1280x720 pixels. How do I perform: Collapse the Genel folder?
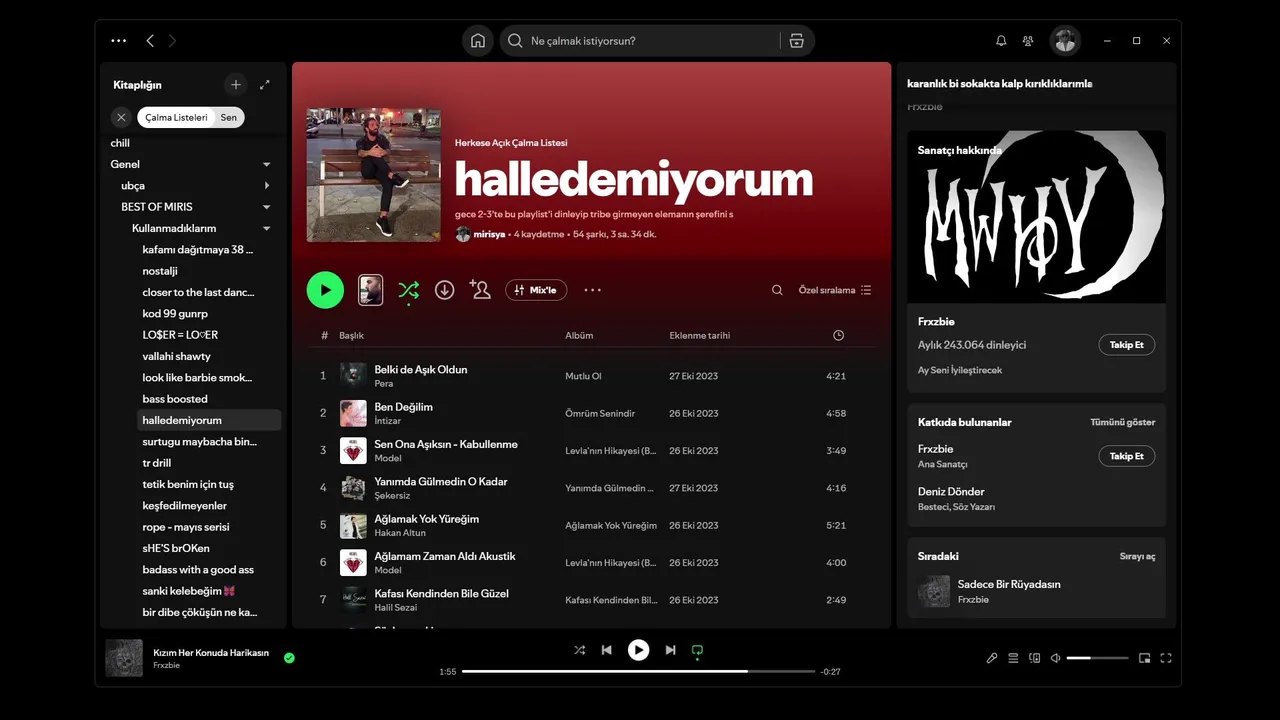coord(267,164)
